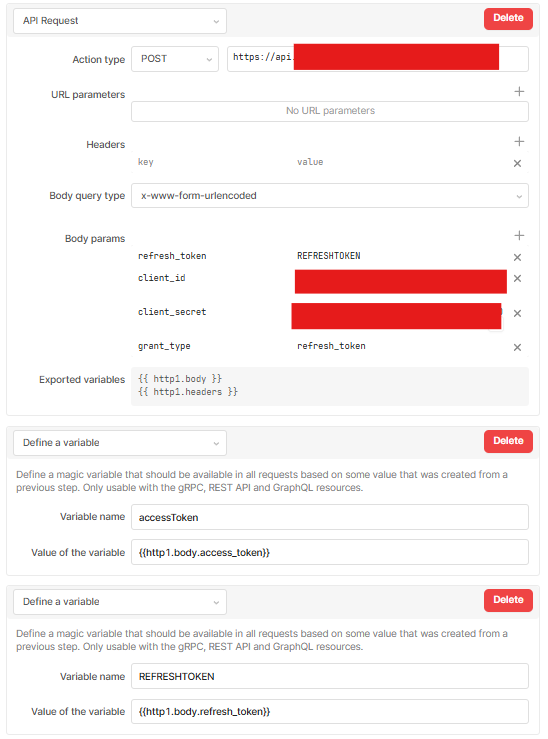Remove the grant_type body param
This screenshot has width=548, height=739.
tap(517, 347)
